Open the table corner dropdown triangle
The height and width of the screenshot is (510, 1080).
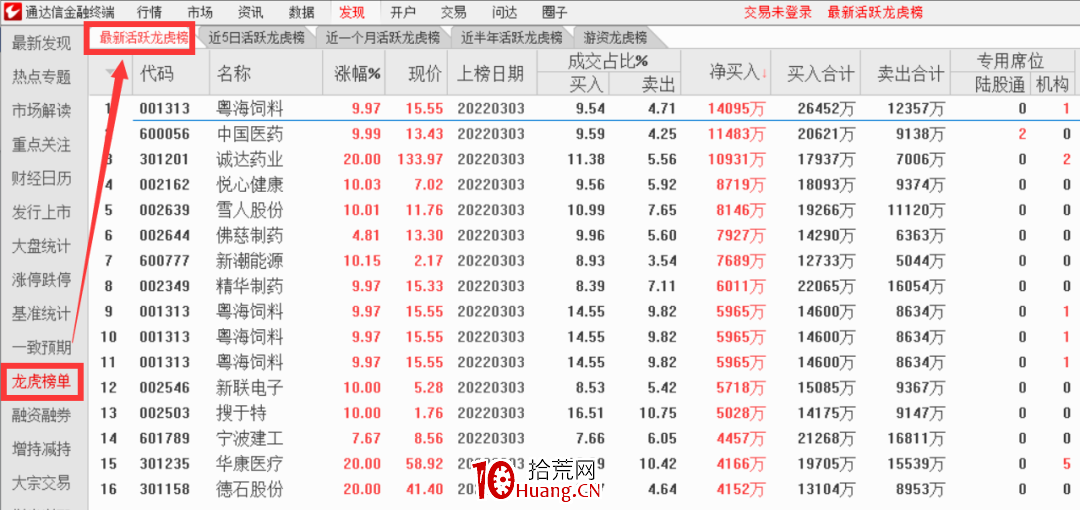(110, 73)
